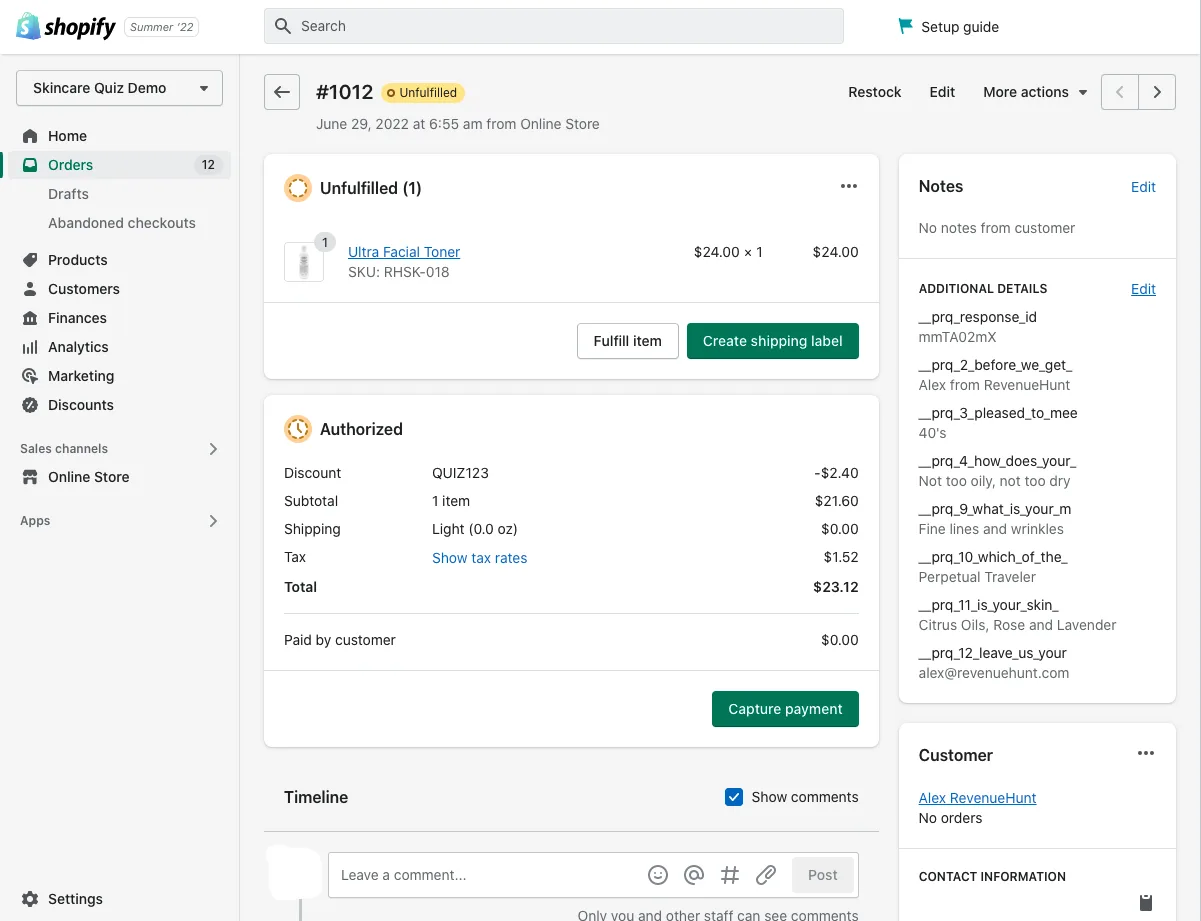Click the contact information clipboard icon

pos(1146,902)
